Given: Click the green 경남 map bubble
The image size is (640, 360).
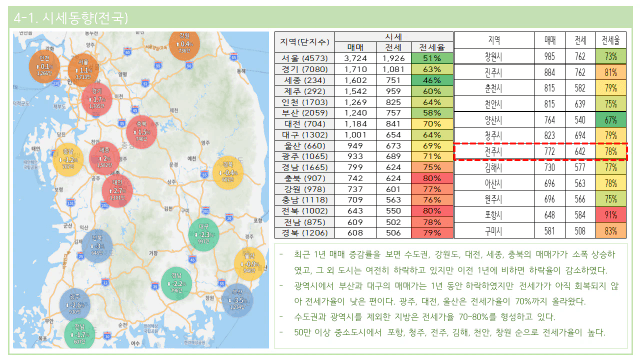Looking at the screenshot, I should click(176, 284).
